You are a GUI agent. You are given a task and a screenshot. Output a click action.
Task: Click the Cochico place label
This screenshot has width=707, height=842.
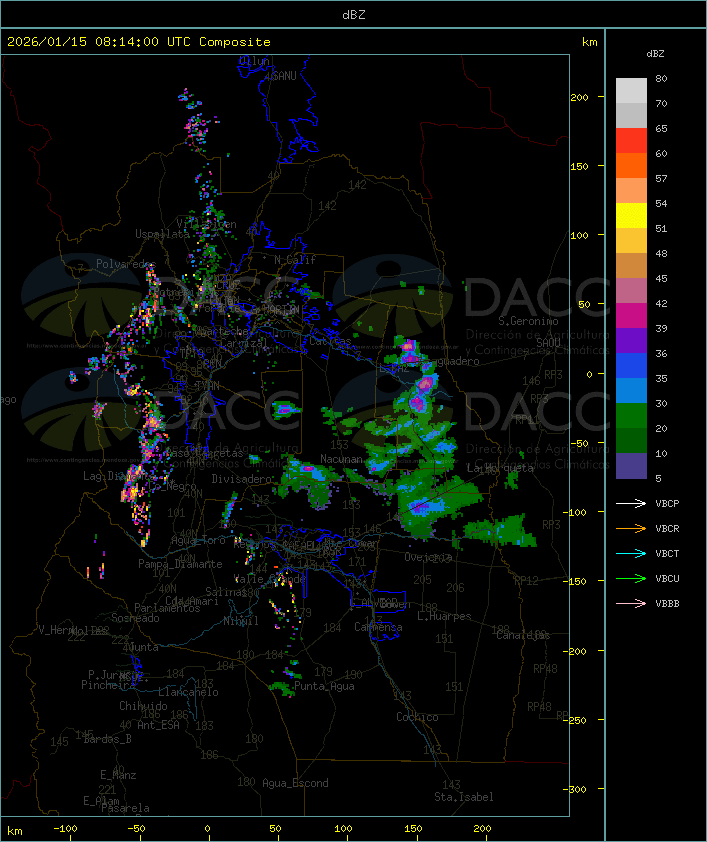pyautogui.click(x=417, y=717)
